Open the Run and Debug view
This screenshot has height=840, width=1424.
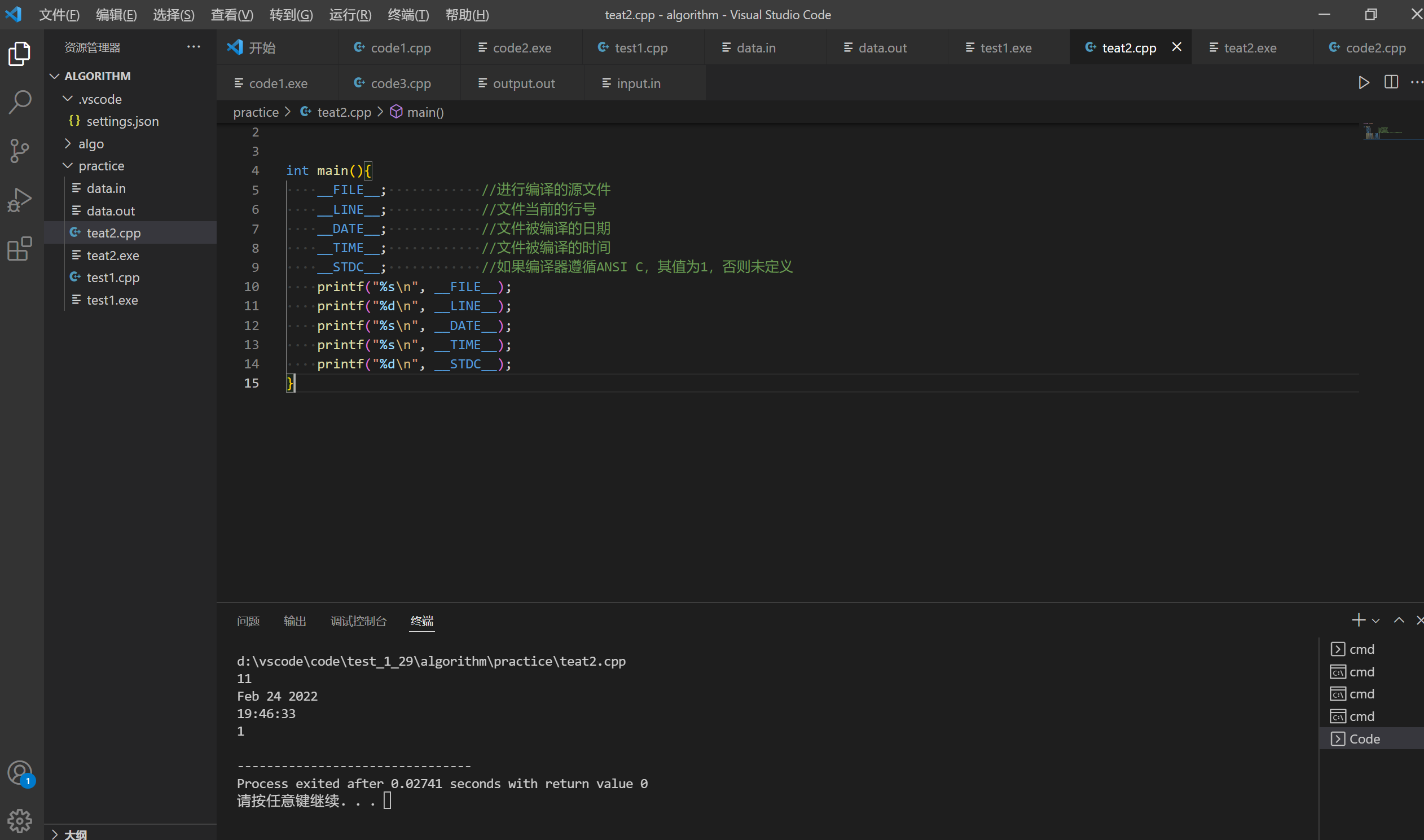20,200
